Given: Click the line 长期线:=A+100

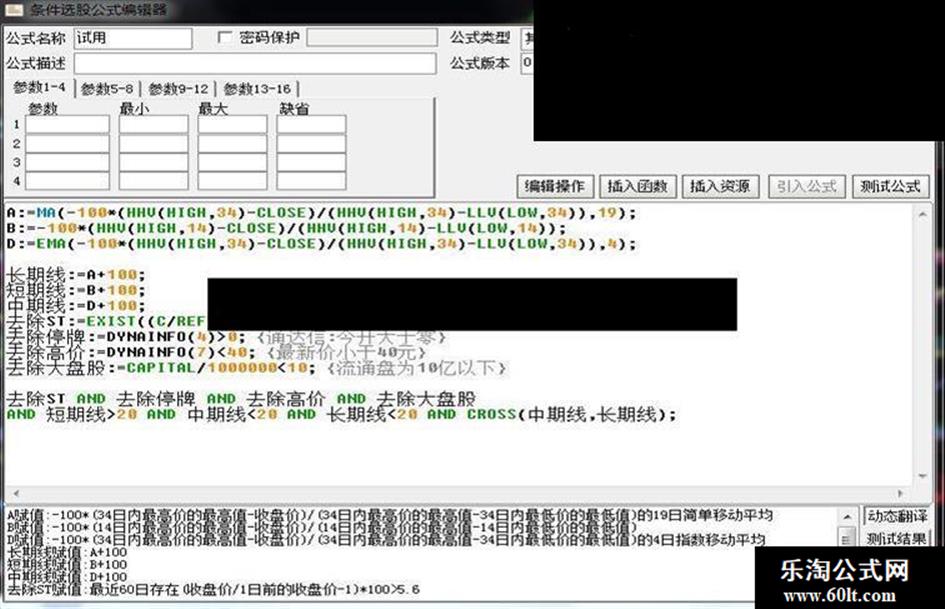Looking at the screenshot, I should 76,275.
